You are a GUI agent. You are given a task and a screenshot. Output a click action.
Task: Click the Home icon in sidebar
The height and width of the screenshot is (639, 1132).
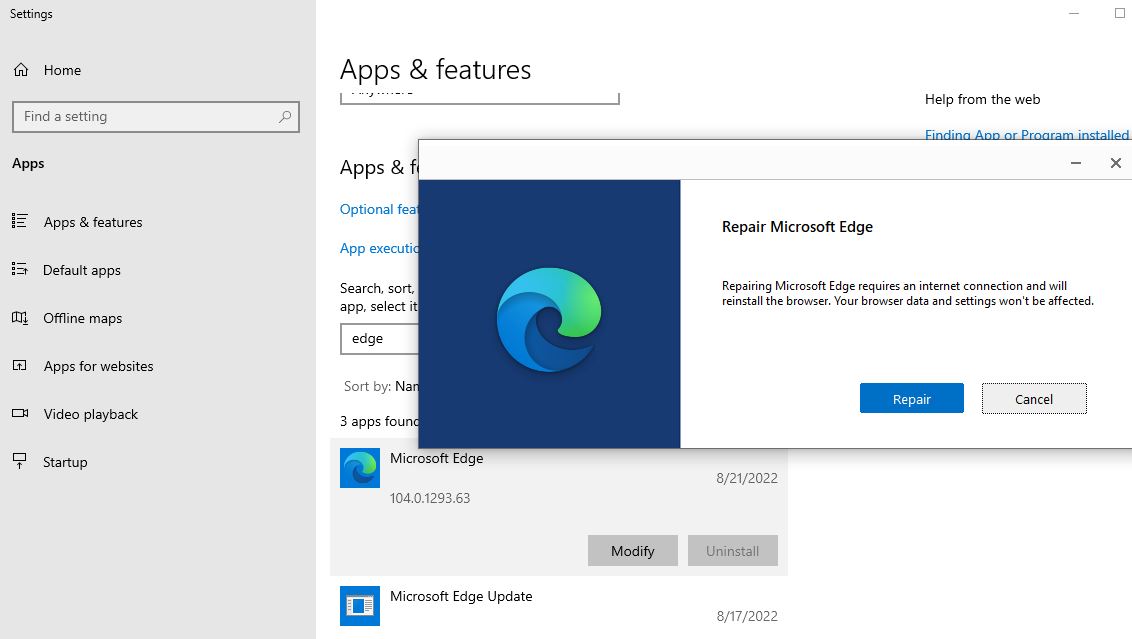click(20, 70)
